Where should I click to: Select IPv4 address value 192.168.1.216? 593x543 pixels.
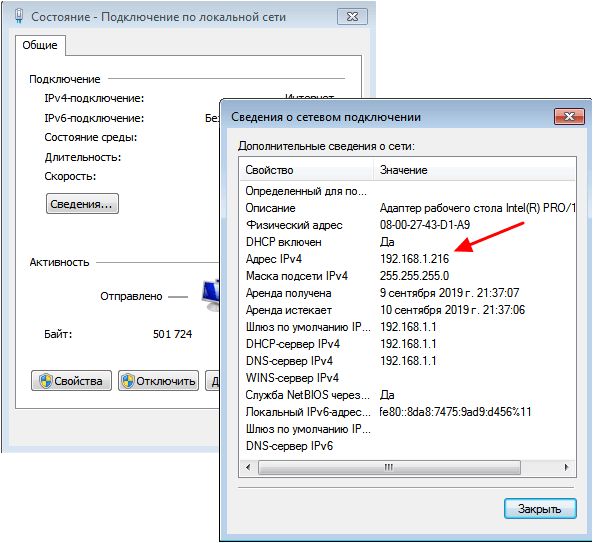click(x=414, y=259)
